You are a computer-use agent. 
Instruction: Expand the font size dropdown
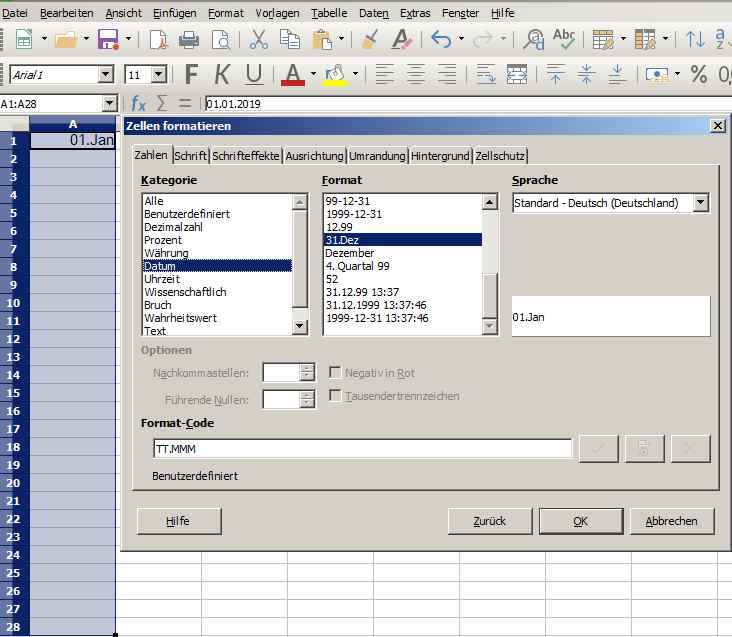[x=160, y=75]
